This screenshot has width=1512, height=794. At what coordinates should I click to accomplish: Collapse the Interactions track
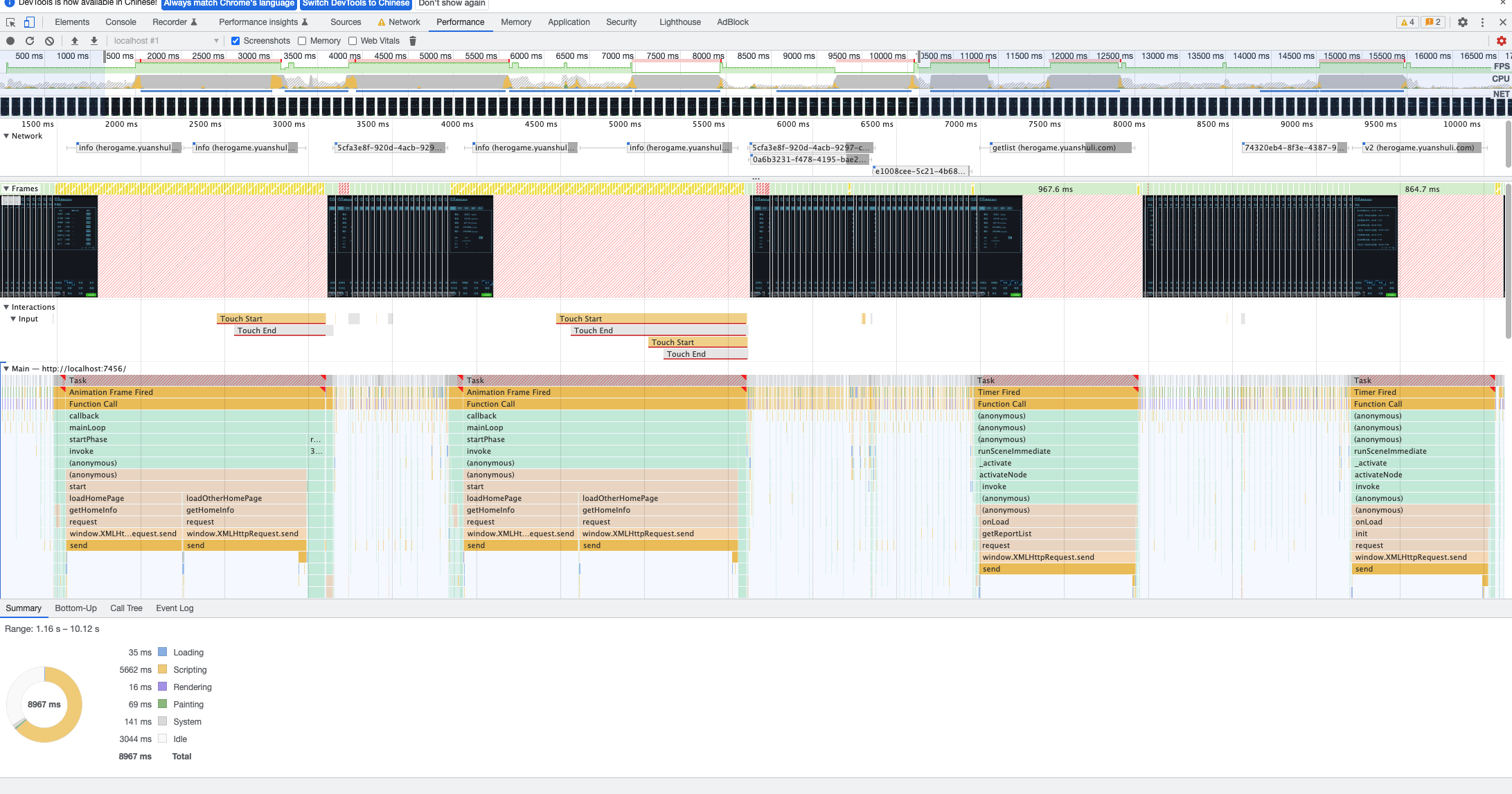(6, 307)
